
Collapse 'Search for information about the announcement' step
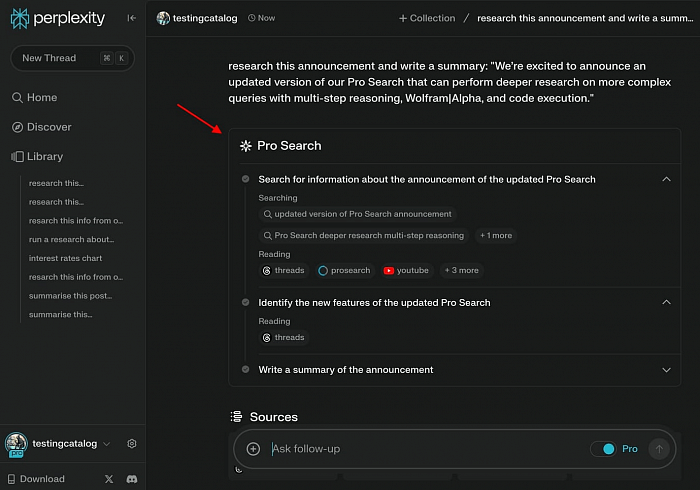(666, 179)
